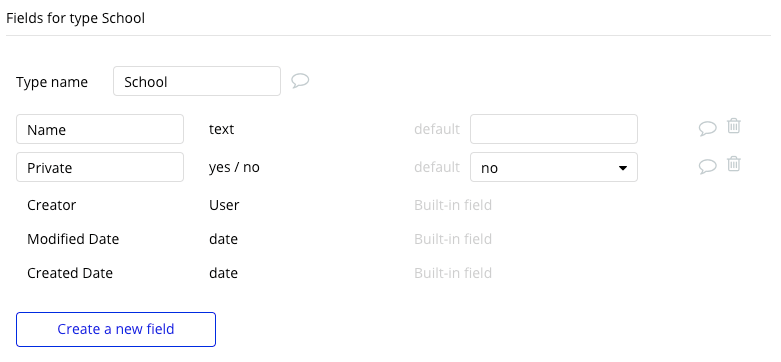Select the Modified Date built-in field
This screenshot has height=362, width=781.
click(x=73, y=239)
